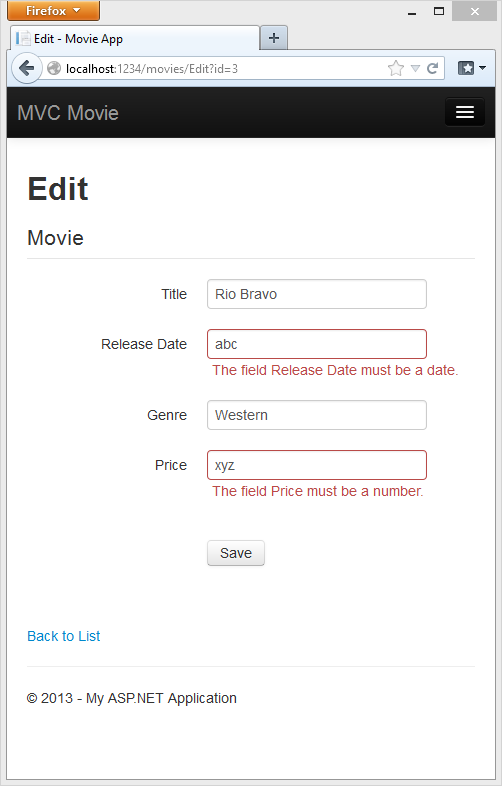
Task: Click the Price field containing xyz
Action: point(317,465)
